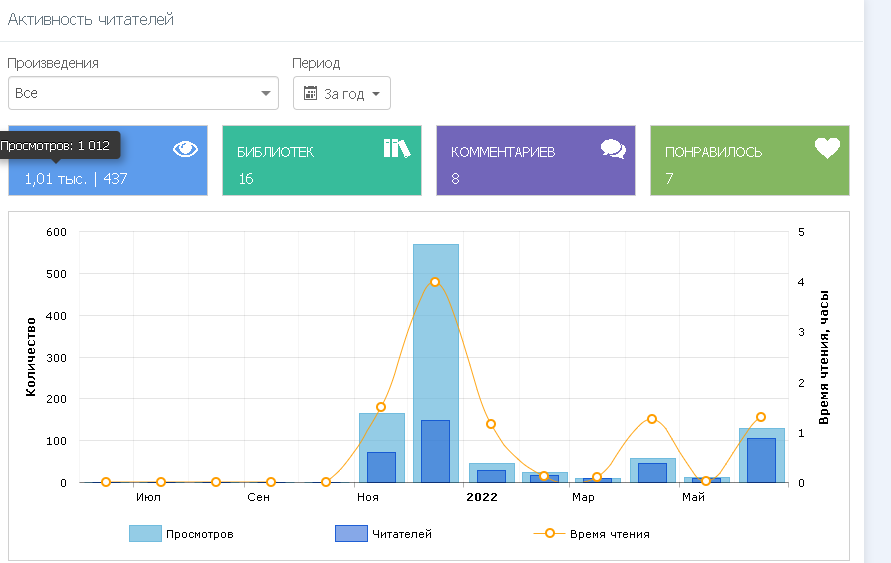This screenshot has width=891, height=563.
Task: Click the calendar icon in period selector
Action: point(310,94)
